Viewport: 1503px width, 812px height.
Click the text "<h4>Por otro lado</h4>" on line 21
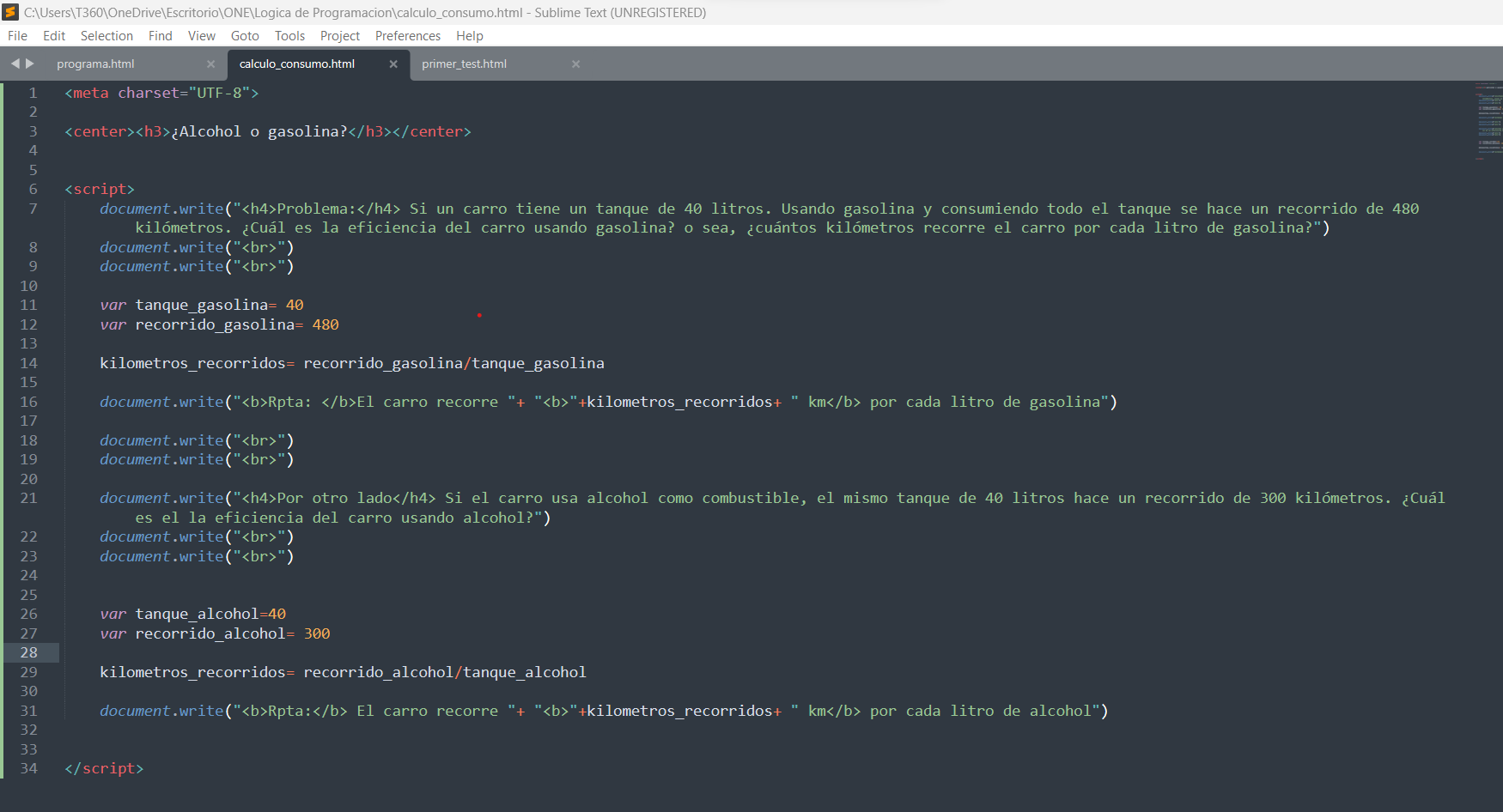[x=338, y=498]
